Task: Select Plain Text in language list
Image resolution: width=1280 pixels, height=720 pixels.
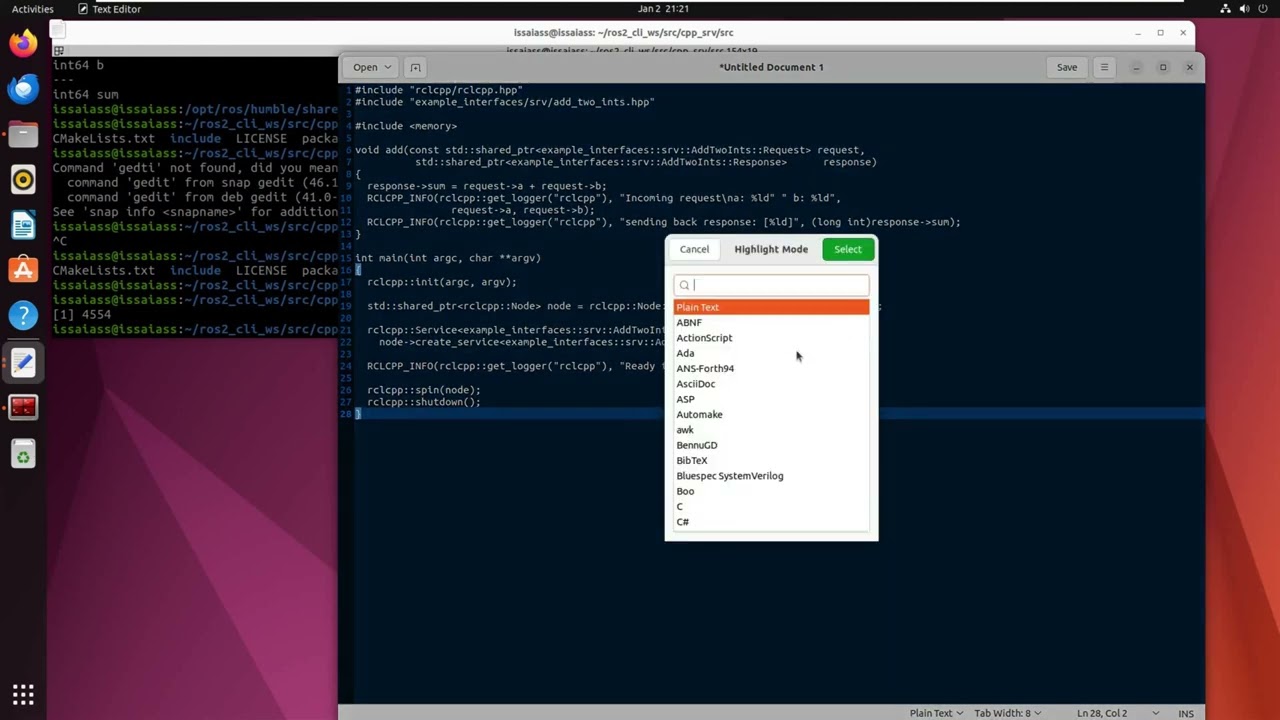Action: 771,307
